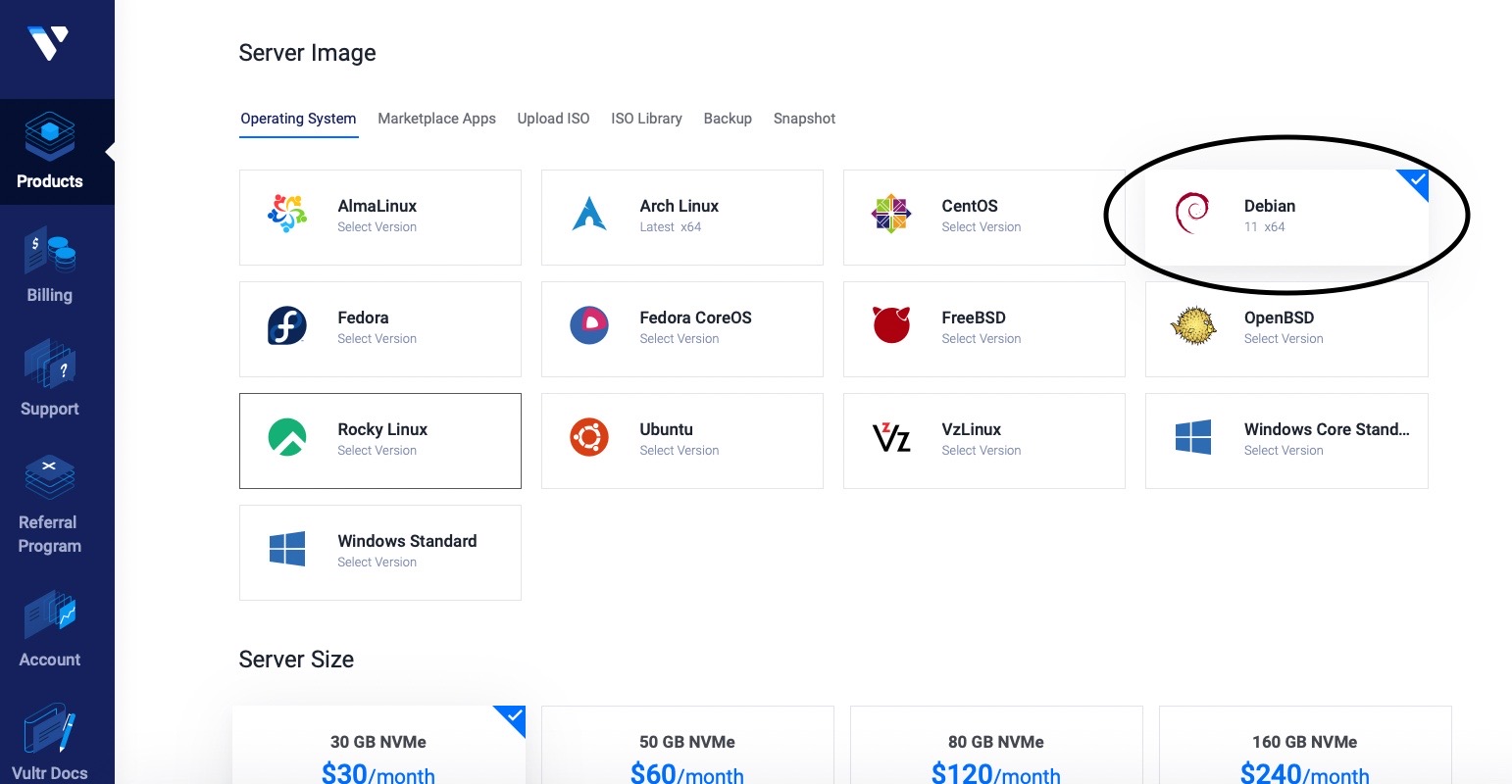Expand Select Version under Fedora CoreOS
Image resolution: width=1512 pixels, height=784 pixels.
(x=679, y=339)
